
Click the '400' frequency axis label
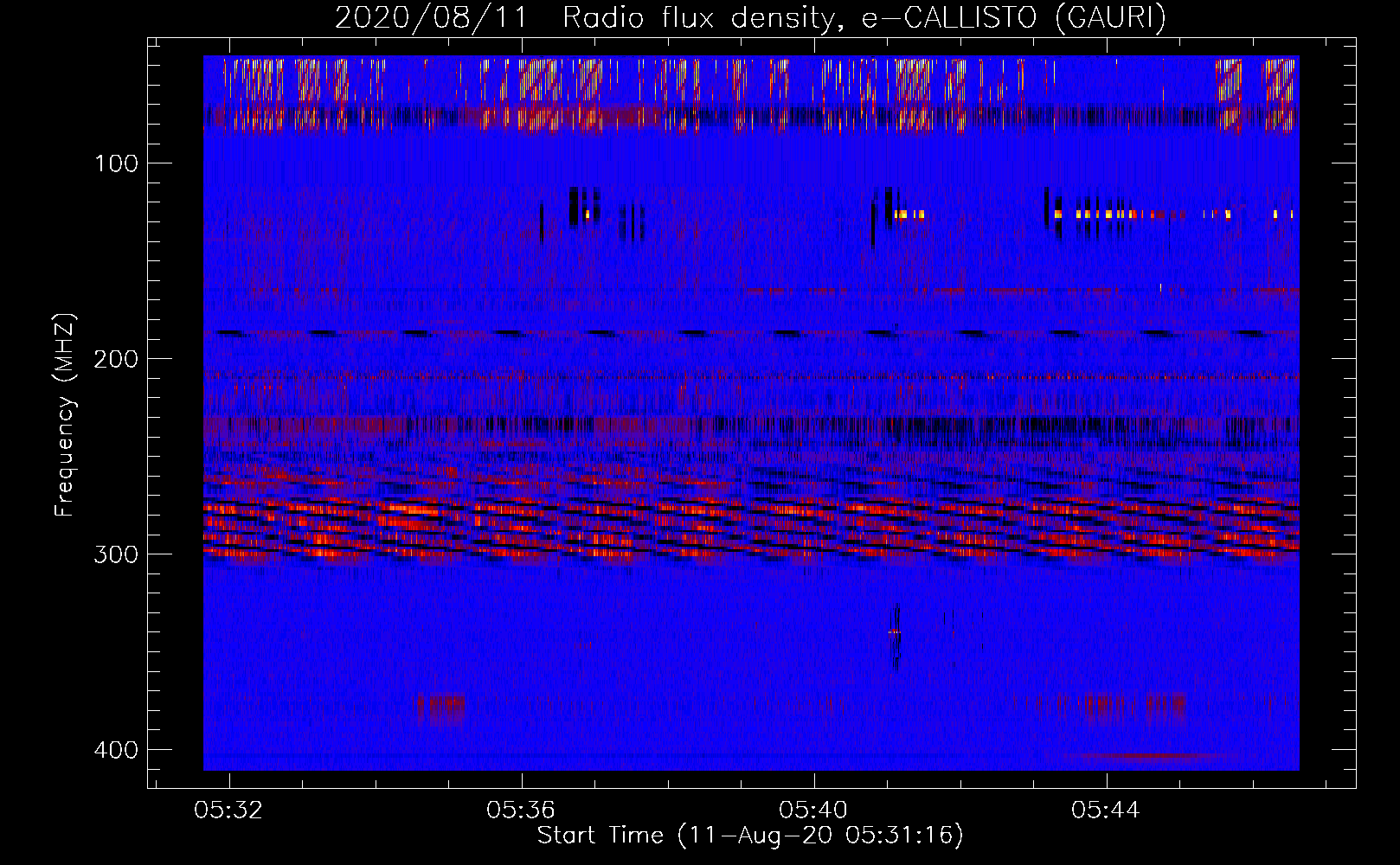coord(115,750)
